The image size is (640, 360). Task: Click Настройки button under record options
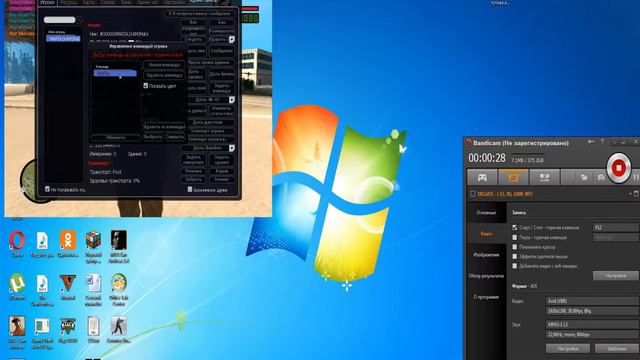tap(616, 276)
